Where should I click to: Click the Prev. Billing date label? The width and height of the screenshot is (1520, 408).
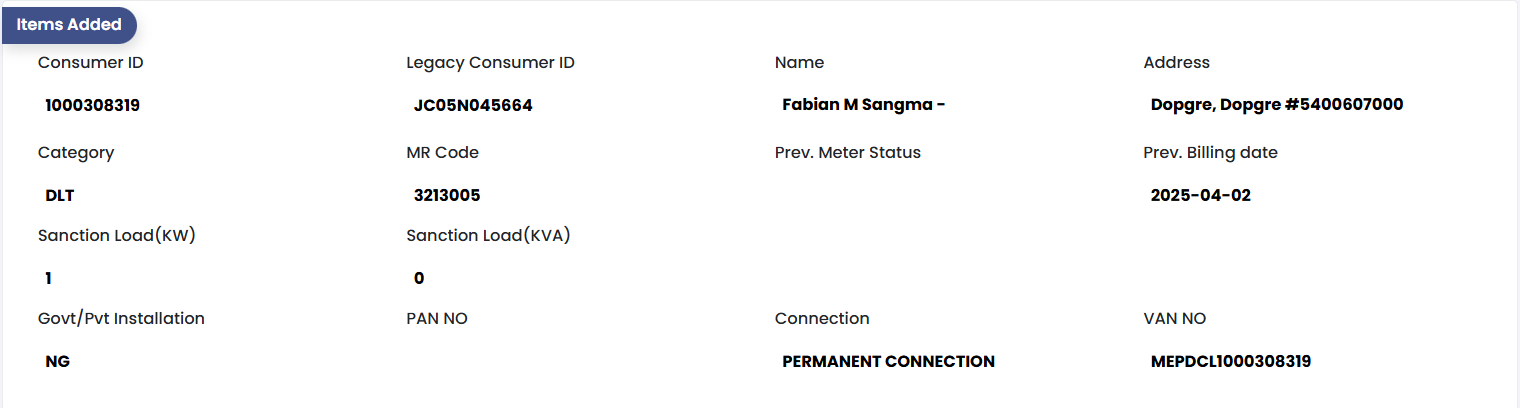(1210, 153)
